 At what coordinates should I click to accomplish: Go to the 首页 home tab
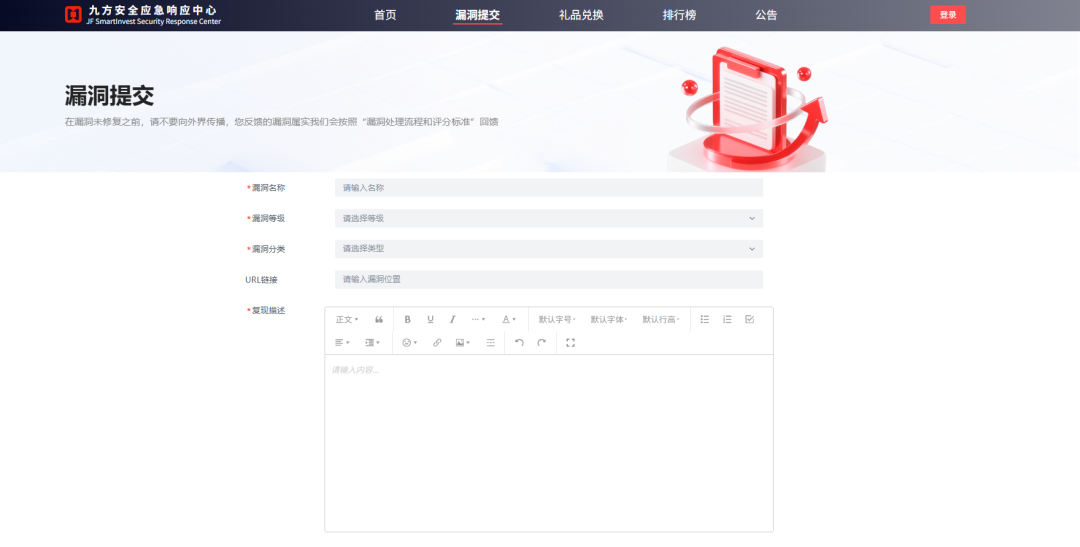pyautogui.click(x=385, y=15)
